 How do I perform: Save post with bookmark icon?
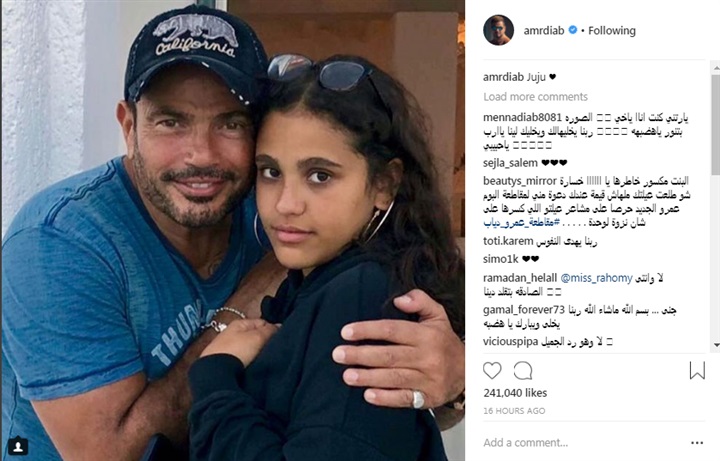[x=697, y=371]
